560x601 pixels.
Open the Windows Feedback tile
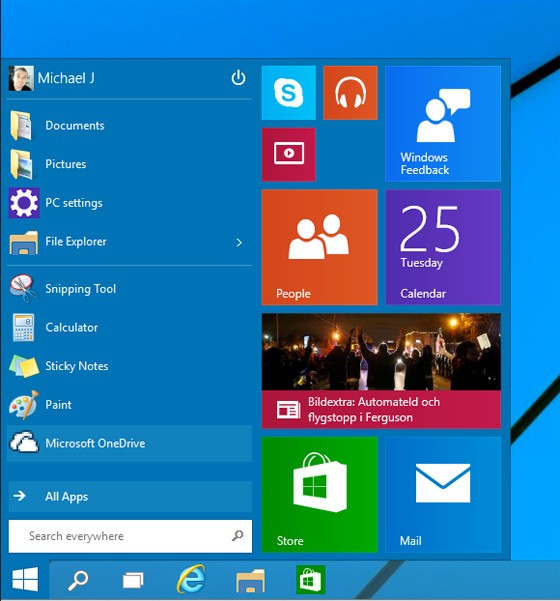pos(443,123)
